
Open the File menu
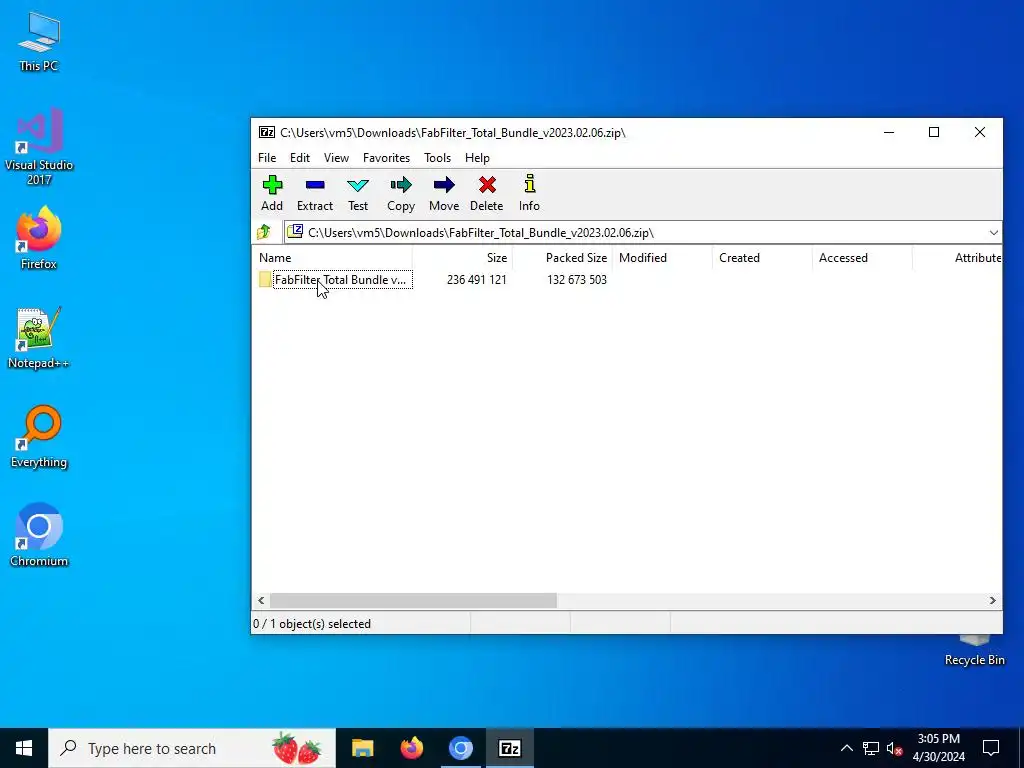[x=267, y=158]
